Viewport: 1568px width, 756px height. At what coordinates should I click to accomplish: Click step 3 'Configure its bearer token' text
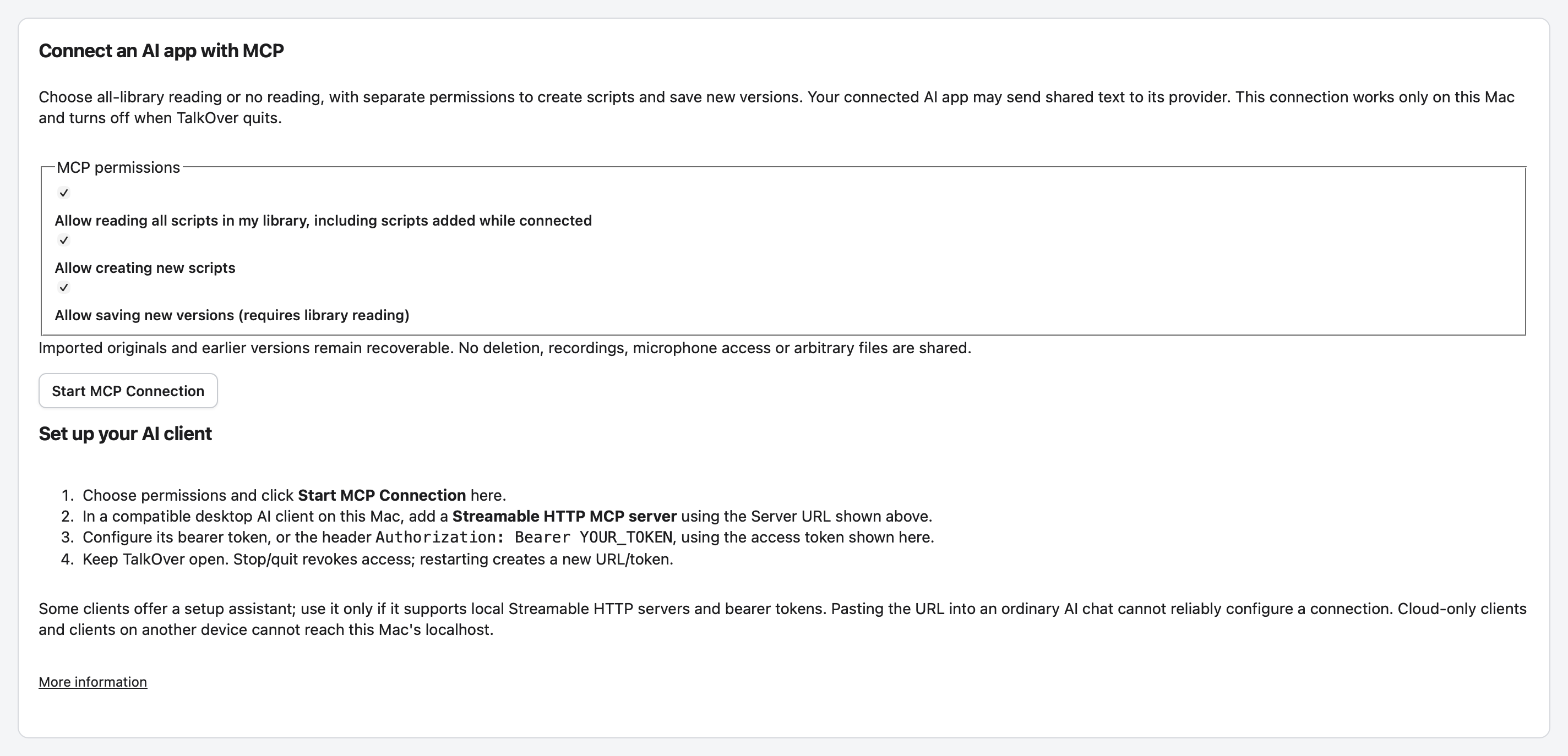[x=508, y=538]
